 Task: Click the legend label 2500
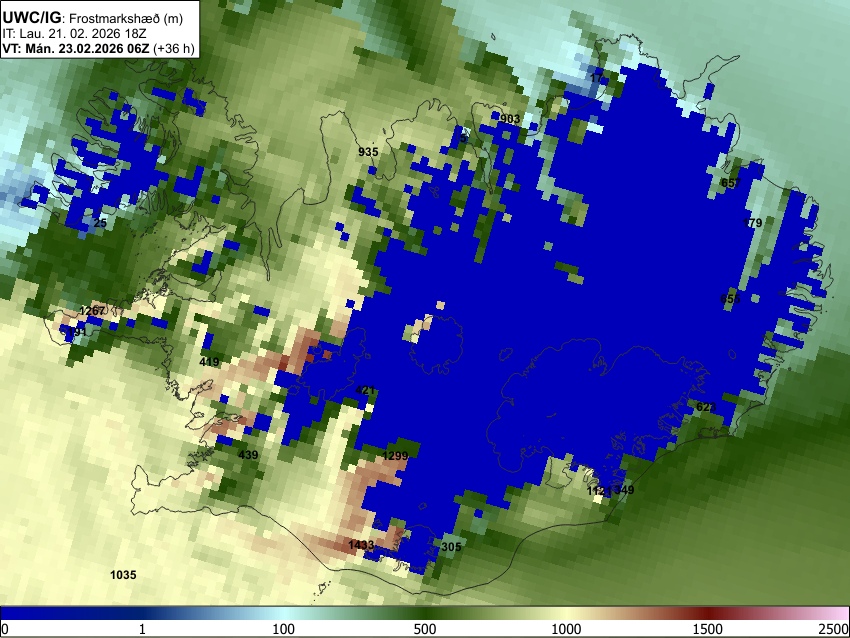(834, 629)
